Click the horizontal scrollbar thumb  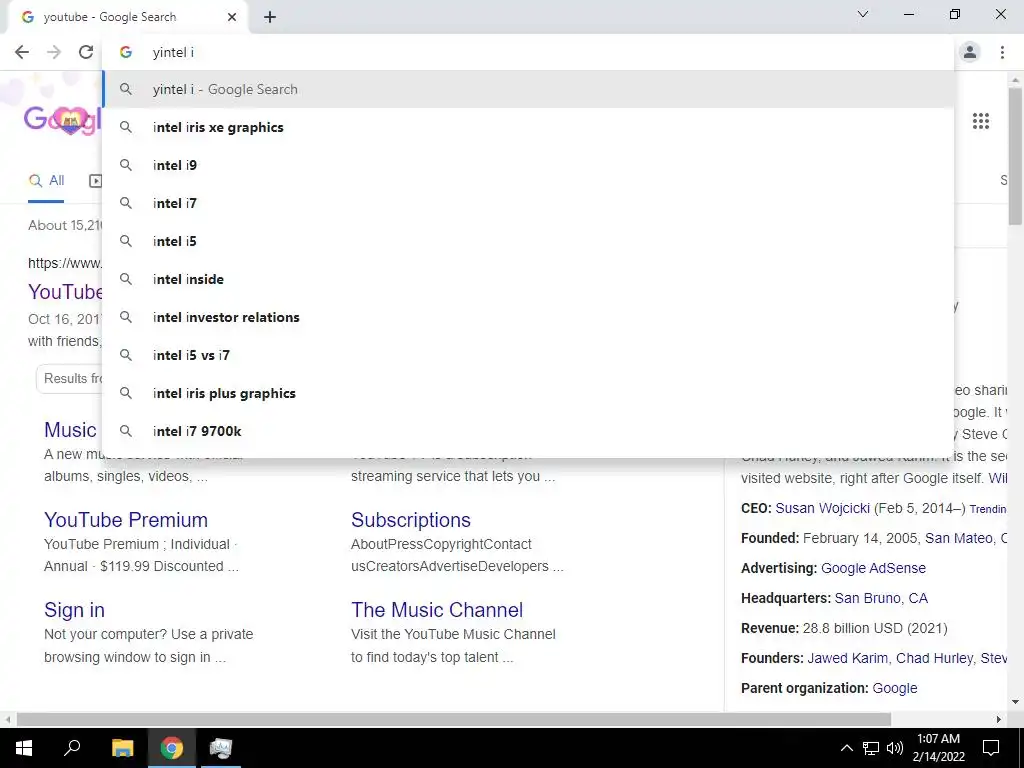point(453,719)
